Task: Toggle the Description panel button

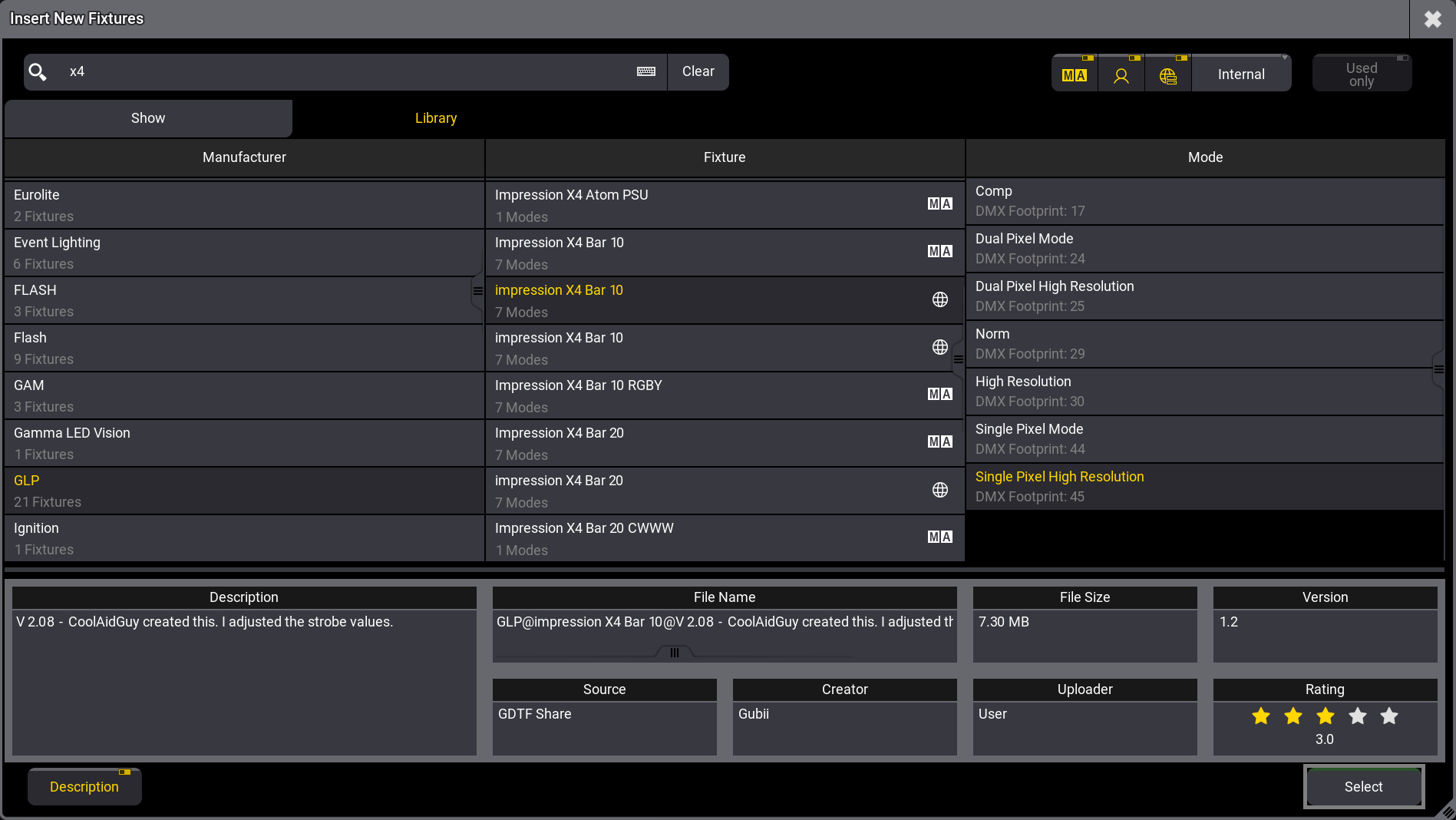Action: pyautogui.click(x=84, y=786)
